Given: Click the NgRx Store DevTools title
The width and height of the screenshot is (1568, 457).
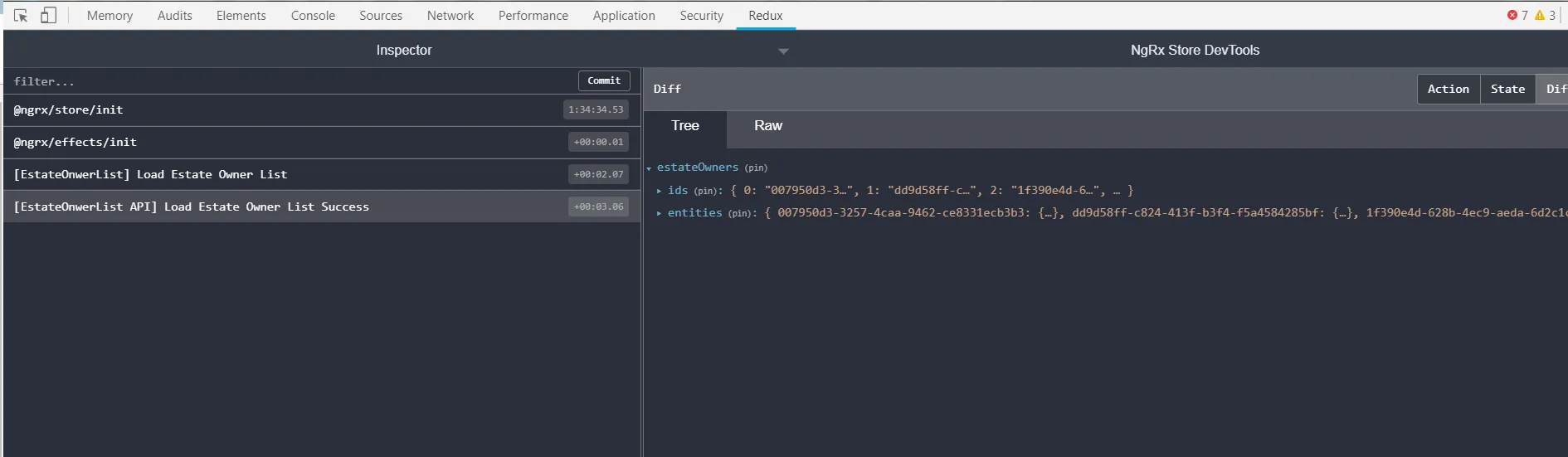Looking at the screenshot, I should [x=1195, y=50].
